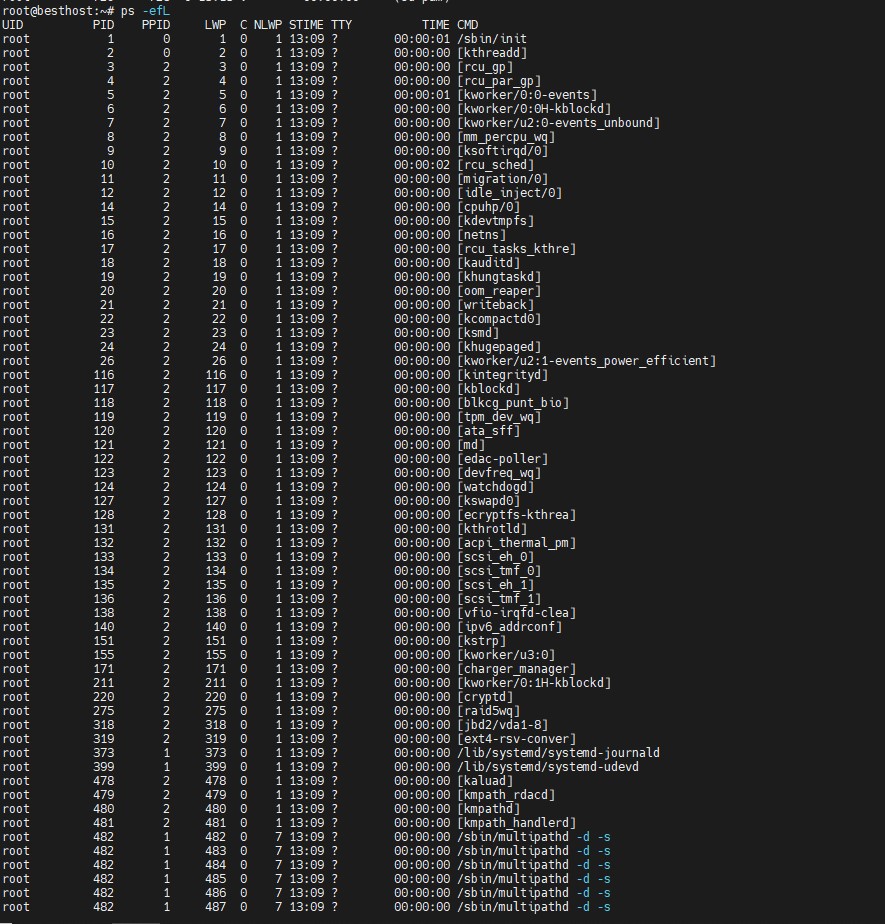
Task: Select the systemd-journald command path
Action: [x=558, y=753]
